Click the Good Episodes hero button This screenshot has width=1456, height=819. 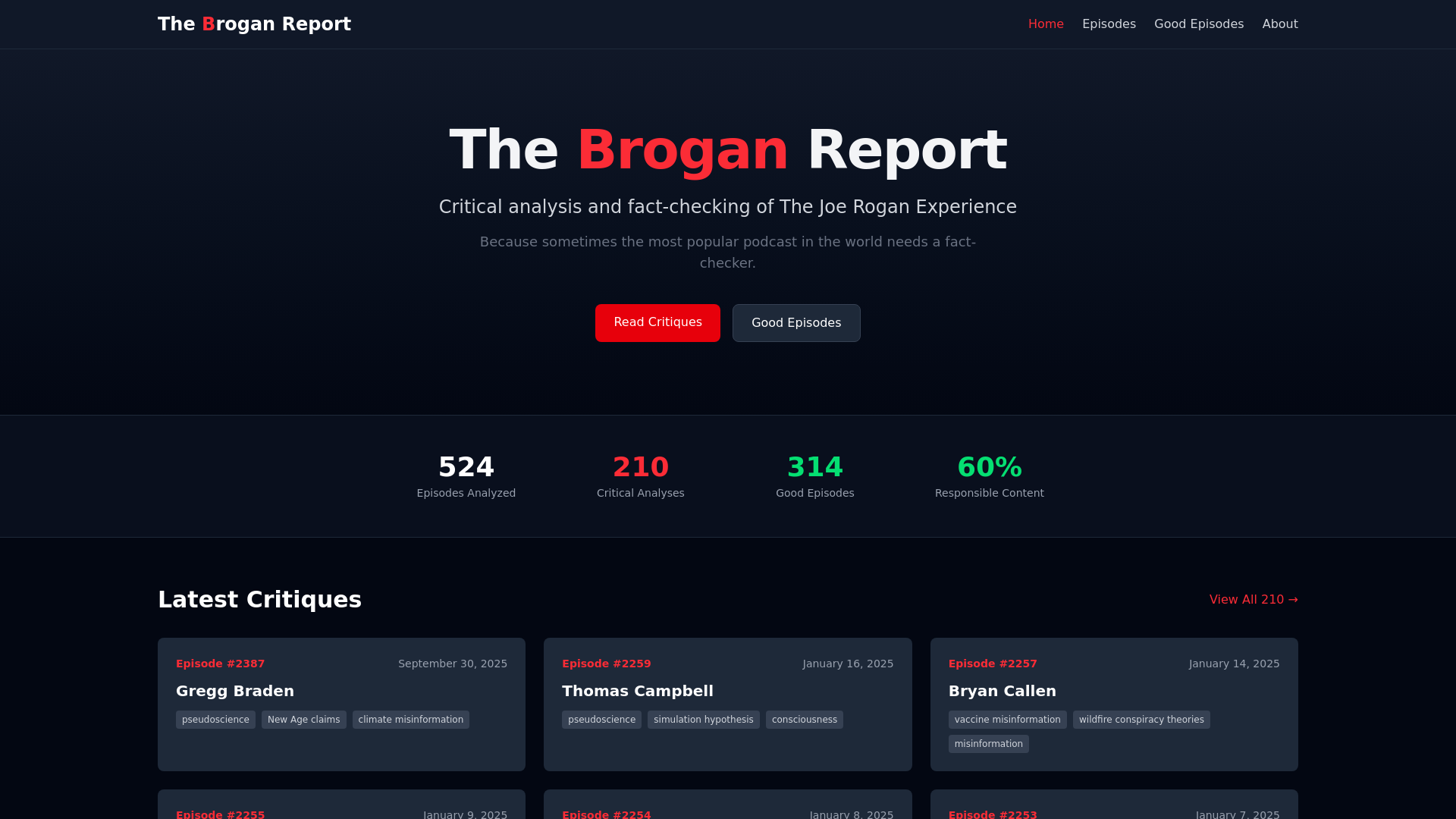(x=796, y=323)
